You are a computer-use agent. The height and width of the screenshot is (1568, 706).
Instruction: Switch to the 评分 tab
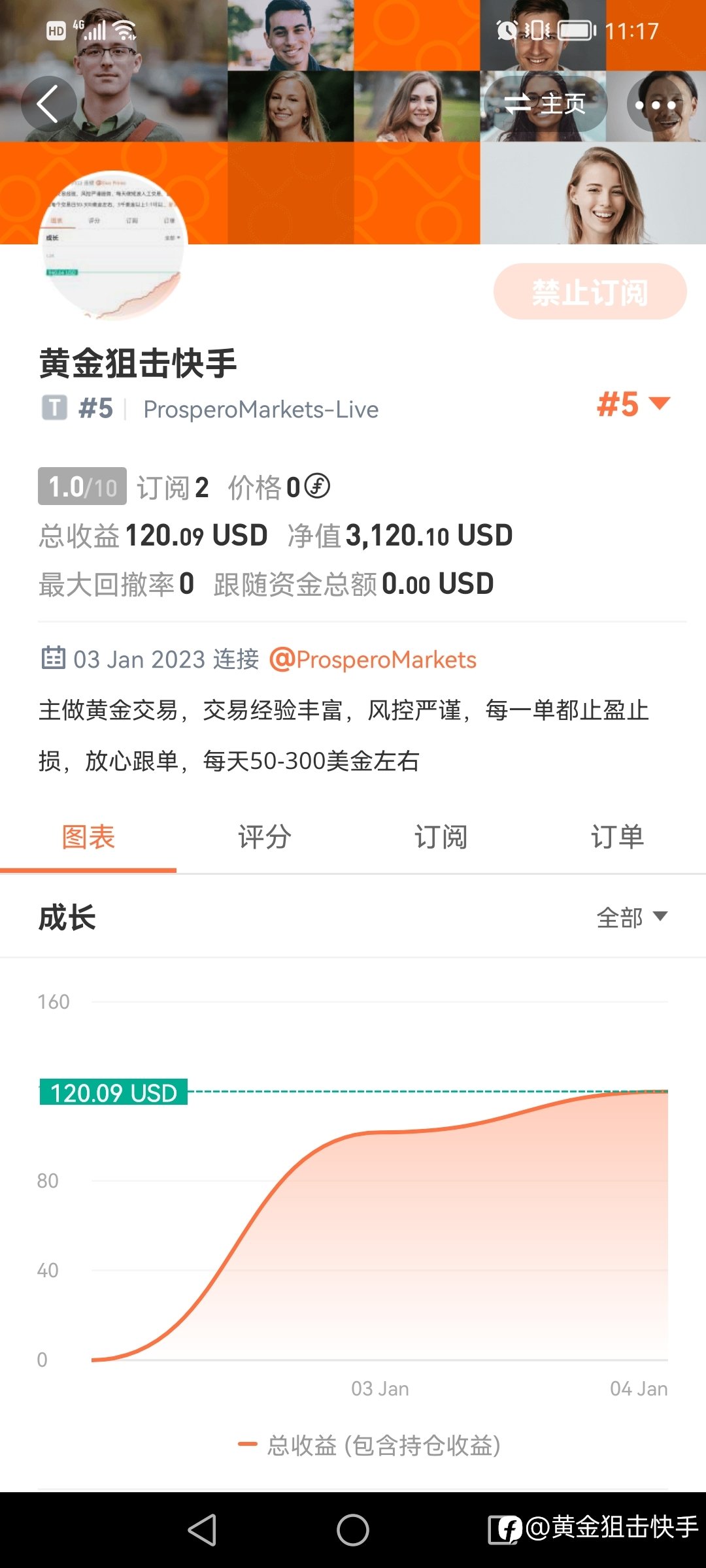coord(265,838)
